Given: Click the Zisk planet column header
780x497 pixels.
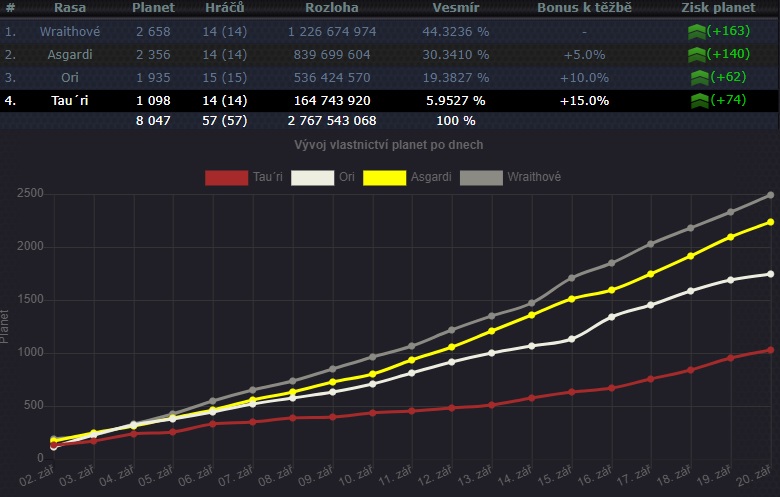Looking at the screenshot, I should coord(717,9).
